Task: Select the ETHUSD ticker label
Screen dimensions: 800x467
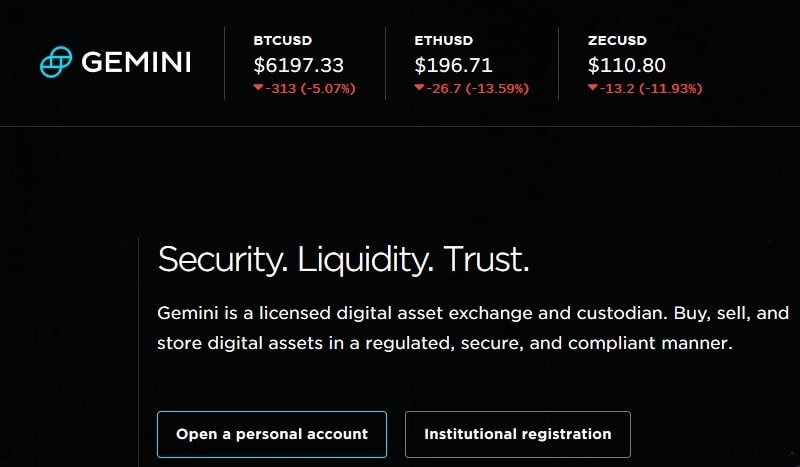Action: point(444,41)
